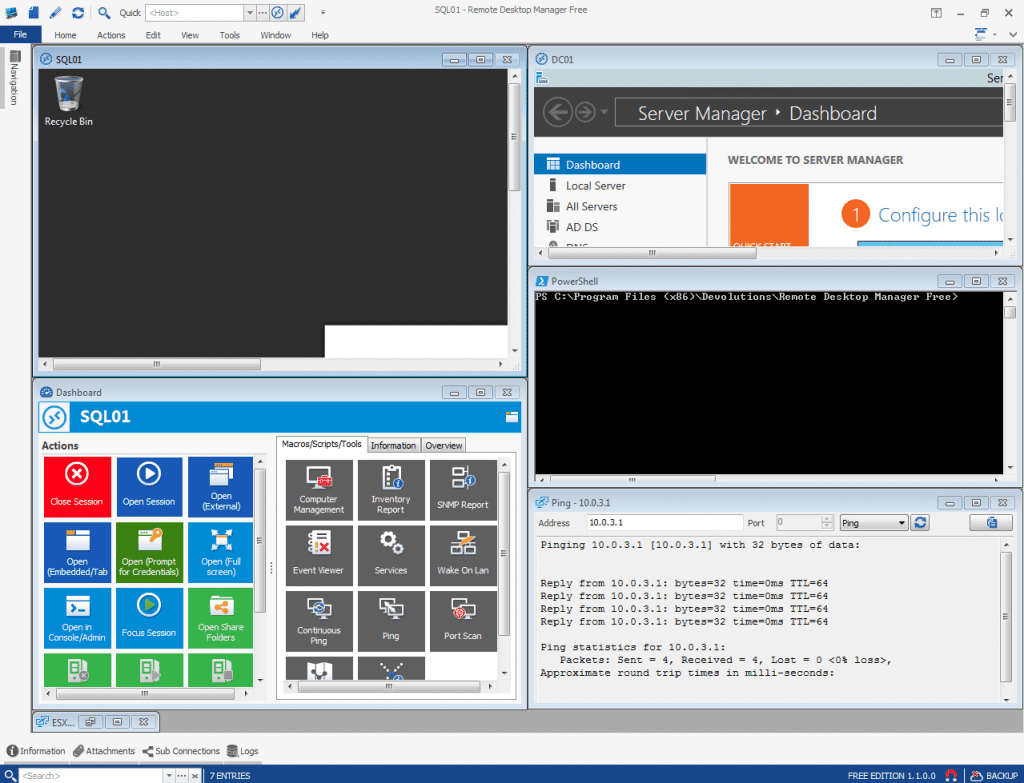Screen dimensions: 1024x783
Task: Click the Close Session action
Action: (77, 487)
